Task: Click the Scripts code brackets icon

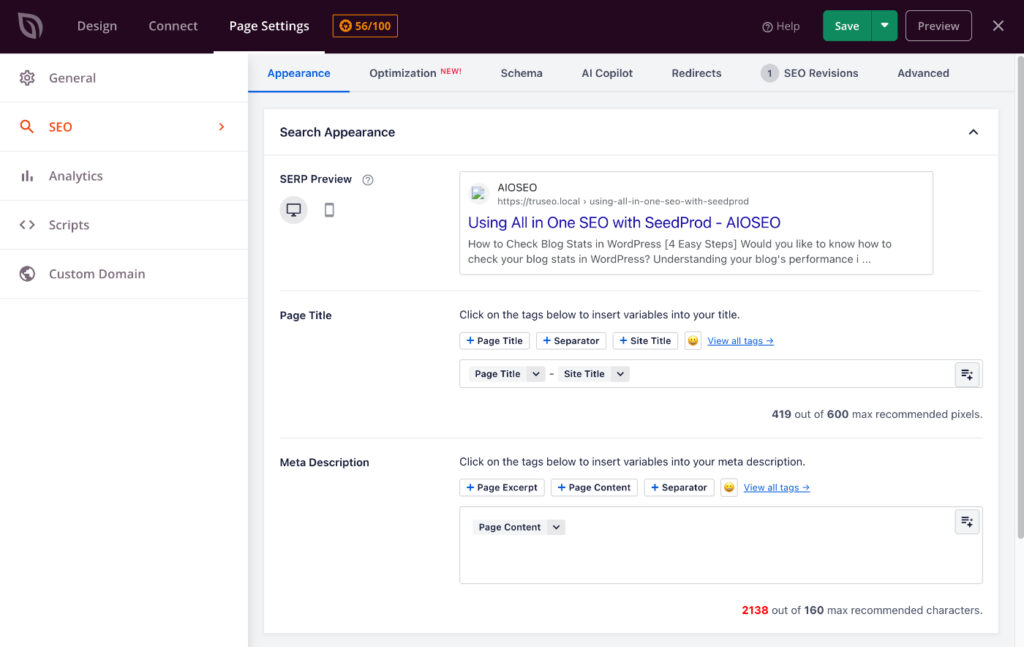Action: (x=27, y=225)
